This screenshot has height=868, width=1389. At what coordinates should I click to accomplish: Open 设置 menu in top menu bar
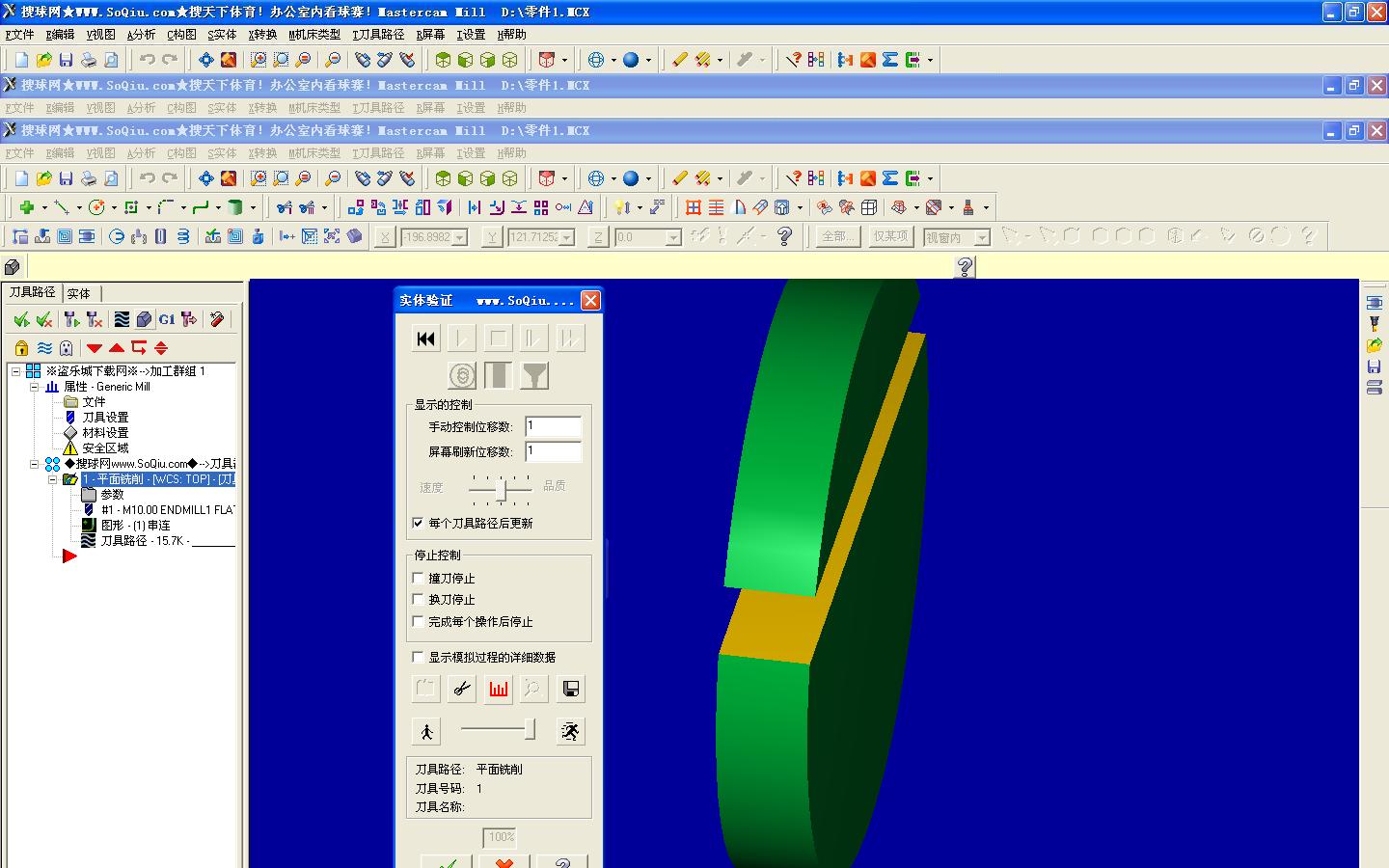(x=471, y=35)
